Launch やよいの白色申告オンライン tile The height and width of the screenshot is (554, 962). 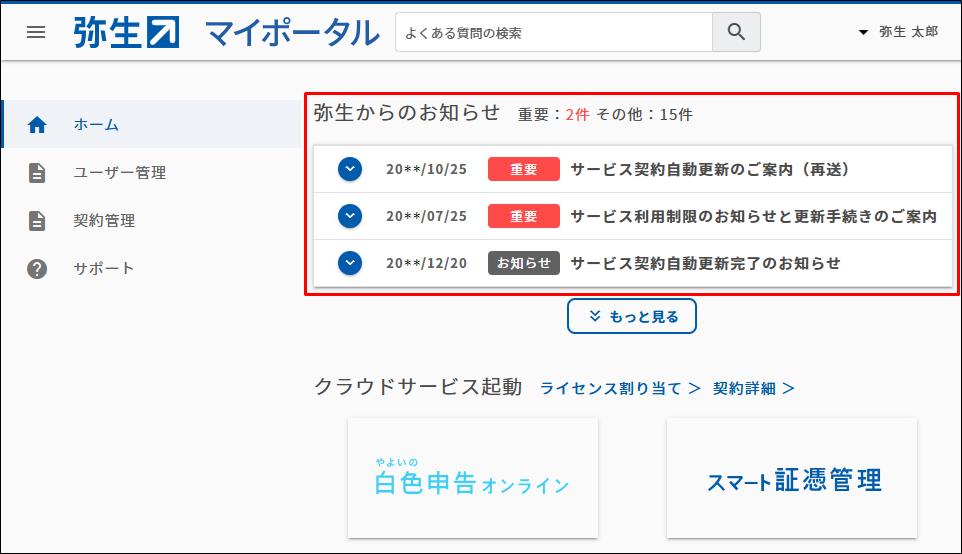pos(473,478)
